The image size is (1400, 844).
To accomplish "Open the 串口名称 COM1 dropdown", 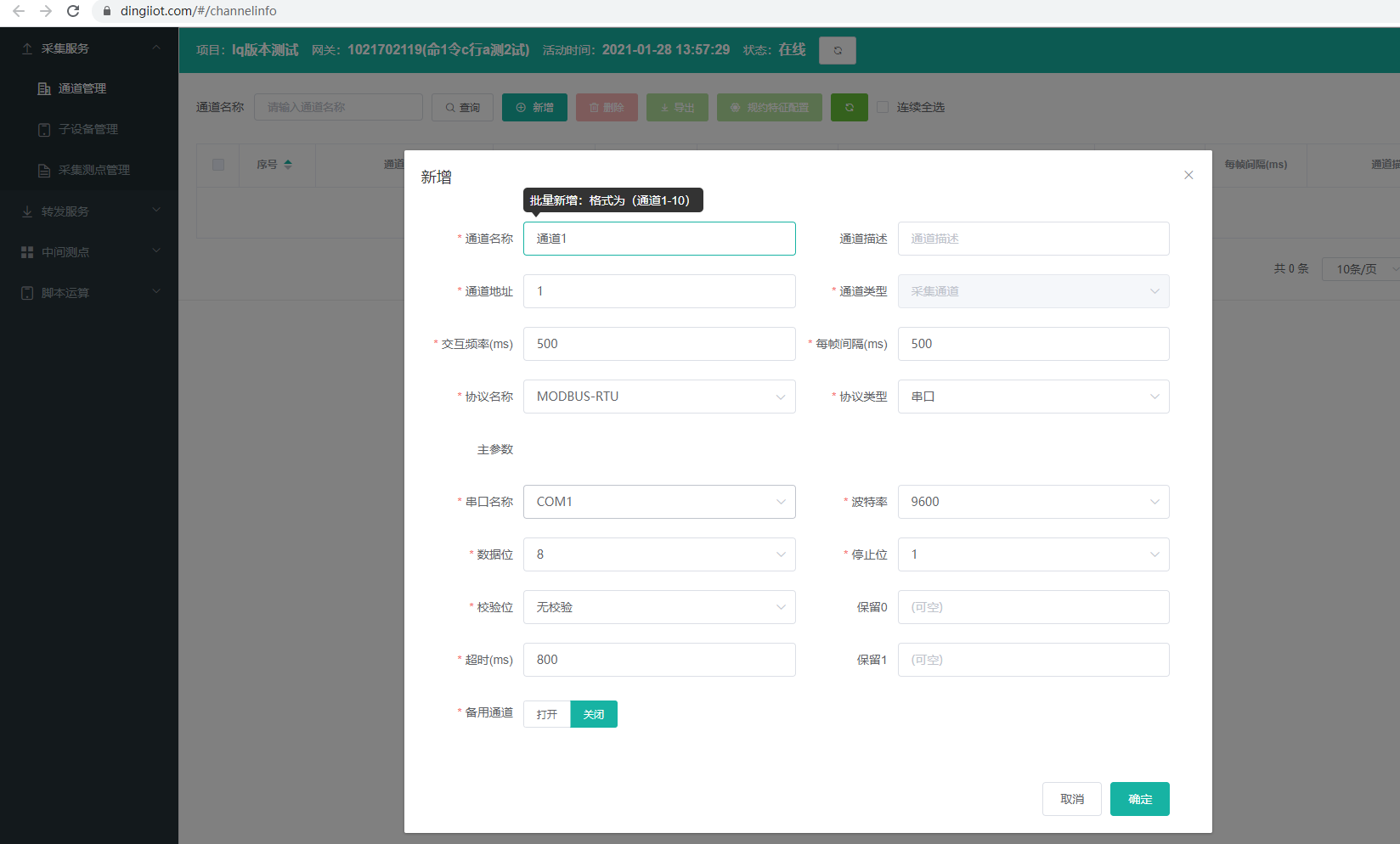I will pyautogui.click(x=659, y=502).
